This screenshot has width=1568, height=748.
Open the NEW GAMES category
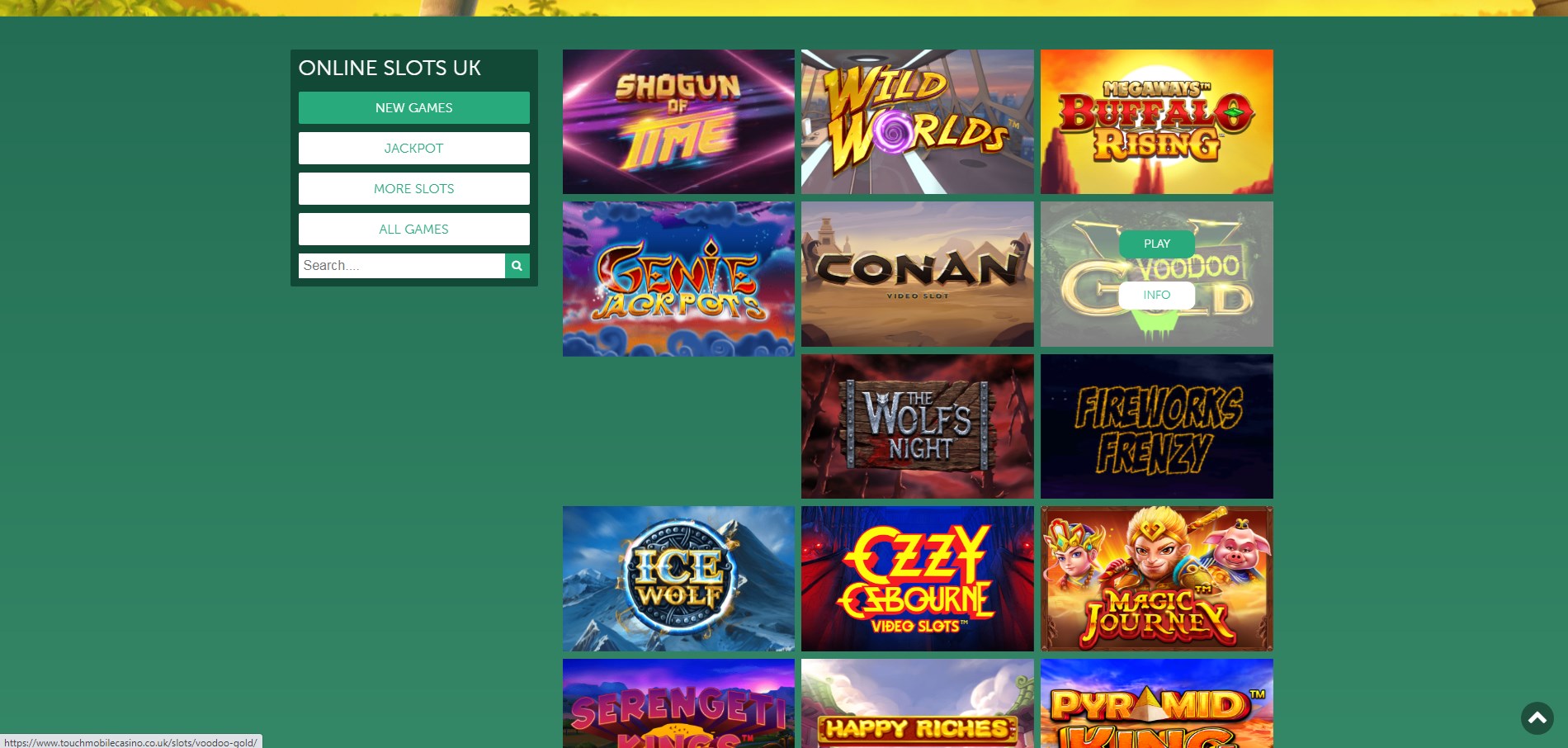click(x=413, y=108)
